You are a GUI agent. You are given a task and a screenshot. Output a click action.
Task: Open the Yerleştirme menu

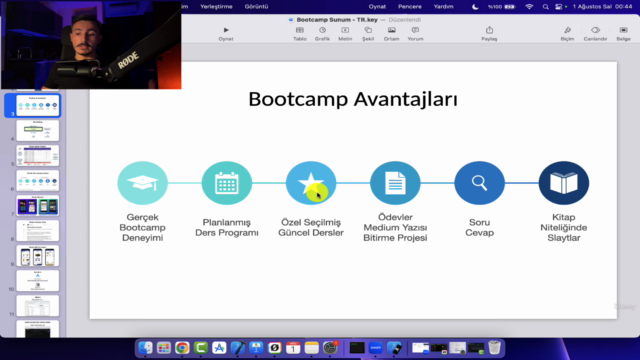pos(216,7)
